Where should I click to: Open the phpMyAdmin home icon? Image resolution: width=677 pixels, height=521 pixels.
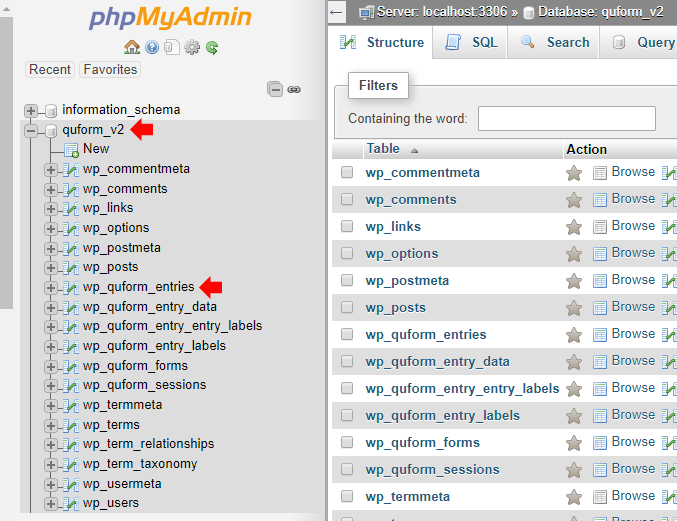(x=132, y=47)
